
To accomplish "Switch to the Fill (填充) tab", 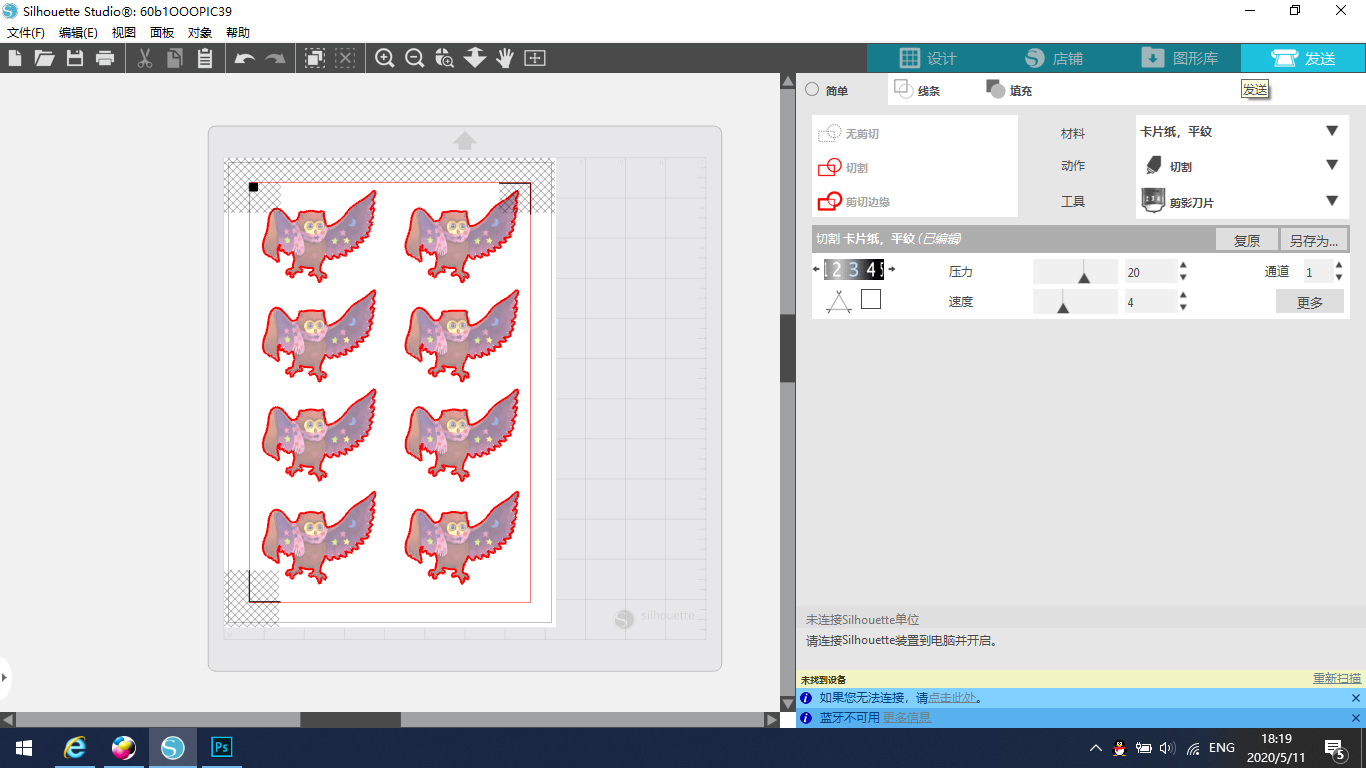I will (1009, 90).
